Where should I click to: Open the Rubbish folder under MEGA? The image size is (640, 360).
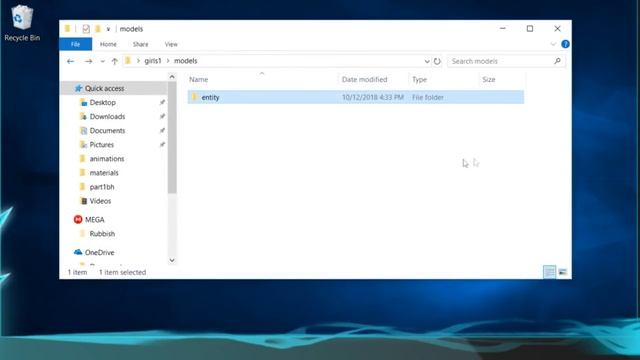(102, 234)
